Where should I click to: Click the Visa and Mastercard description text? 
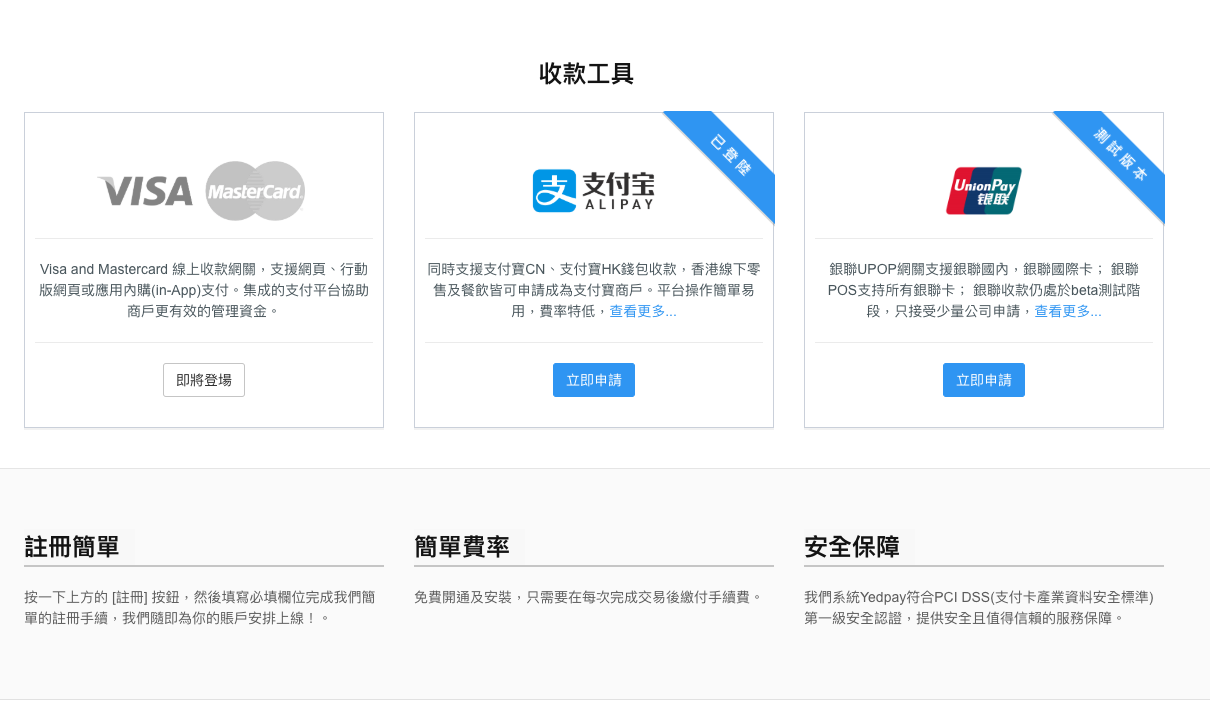pos(204,290)
